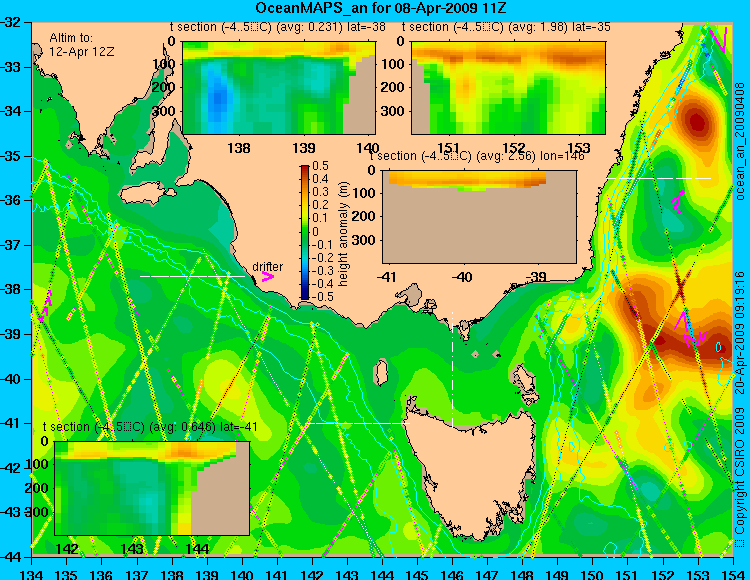The image size is (750, 580).
Task: Click the dark red warm eddy near 153E, 34S
Action: [697, 120]
